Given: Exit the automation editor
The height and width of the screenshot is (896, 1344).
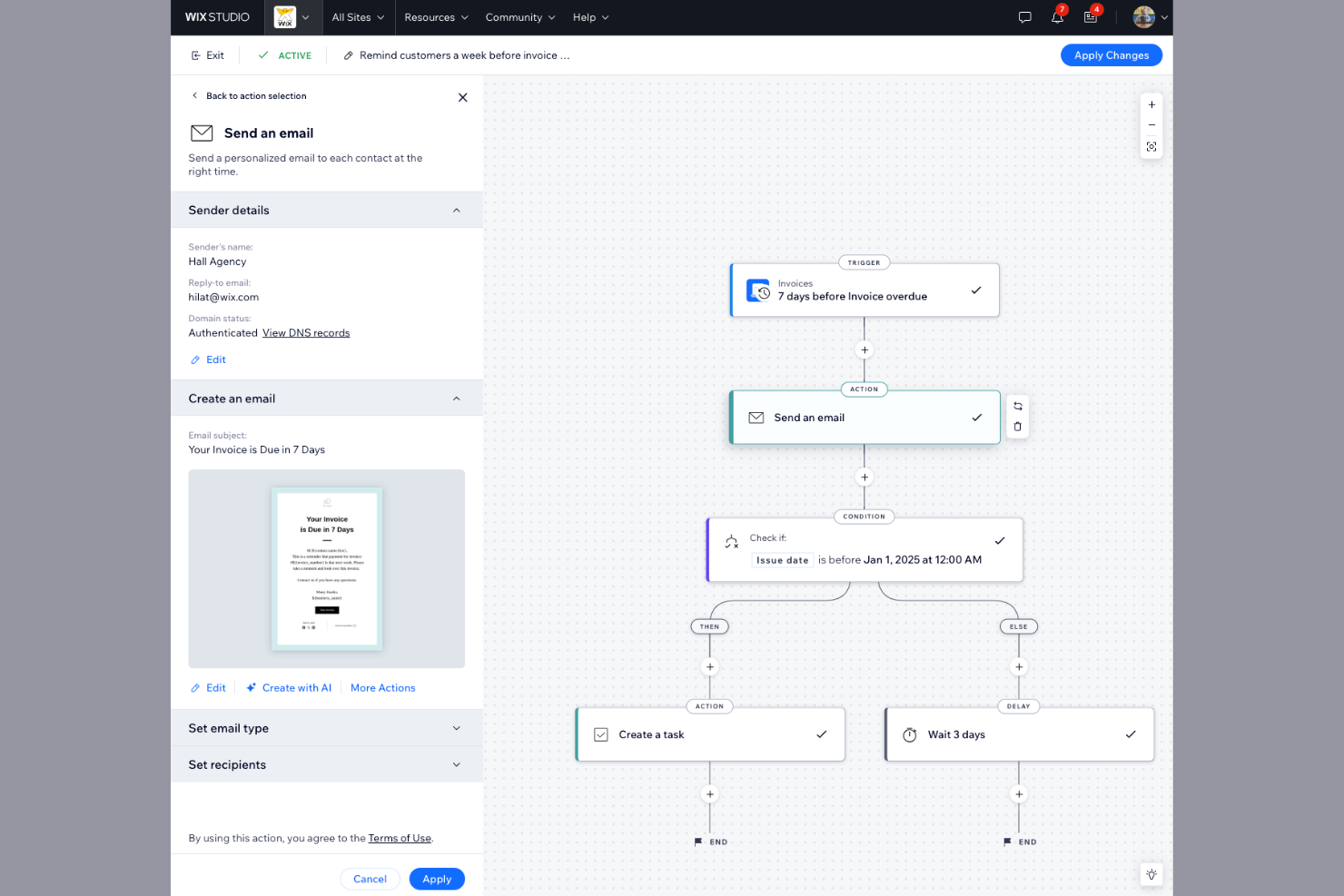Looking at the screenshot, I should pyautogui.click(x=207, y=55).
